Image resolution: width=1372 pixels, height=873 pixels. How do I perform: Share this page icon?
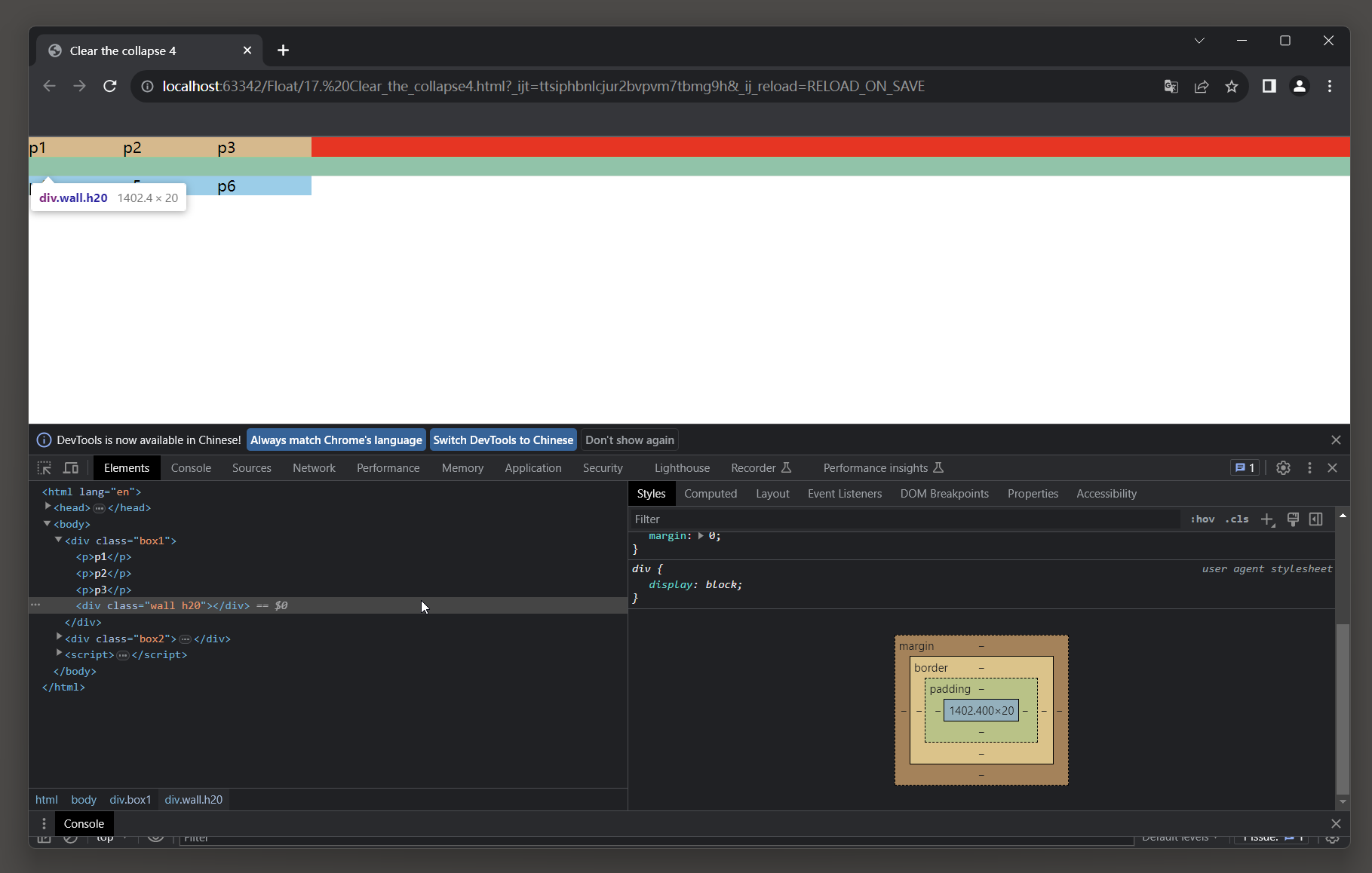pyautogui.click(x=1202, y=87)
